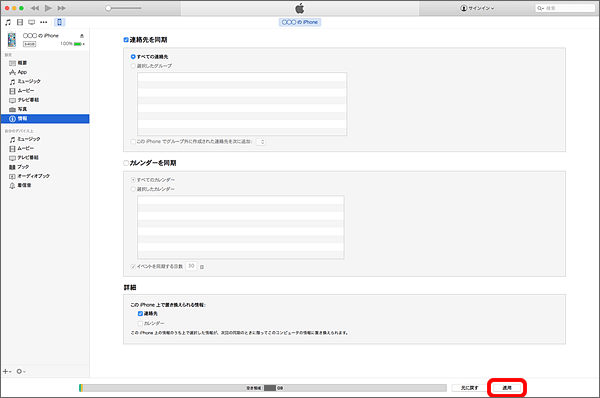Screen dimensions: 600x398
Task: Open テレビ番組 under the settings section
Action: point(24,100)
